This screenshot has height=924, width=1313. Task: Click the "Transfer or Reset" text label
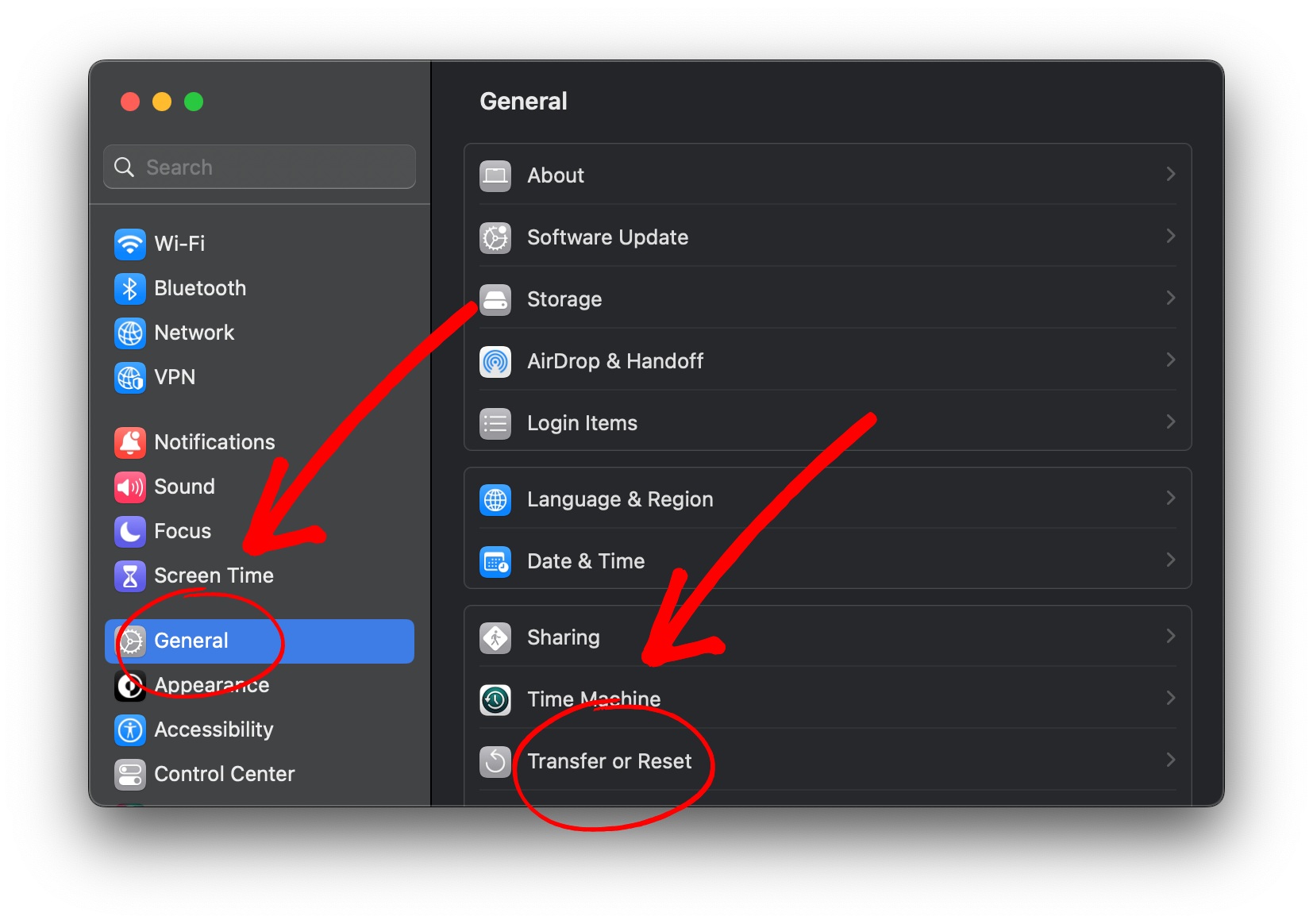click(610, 761)
